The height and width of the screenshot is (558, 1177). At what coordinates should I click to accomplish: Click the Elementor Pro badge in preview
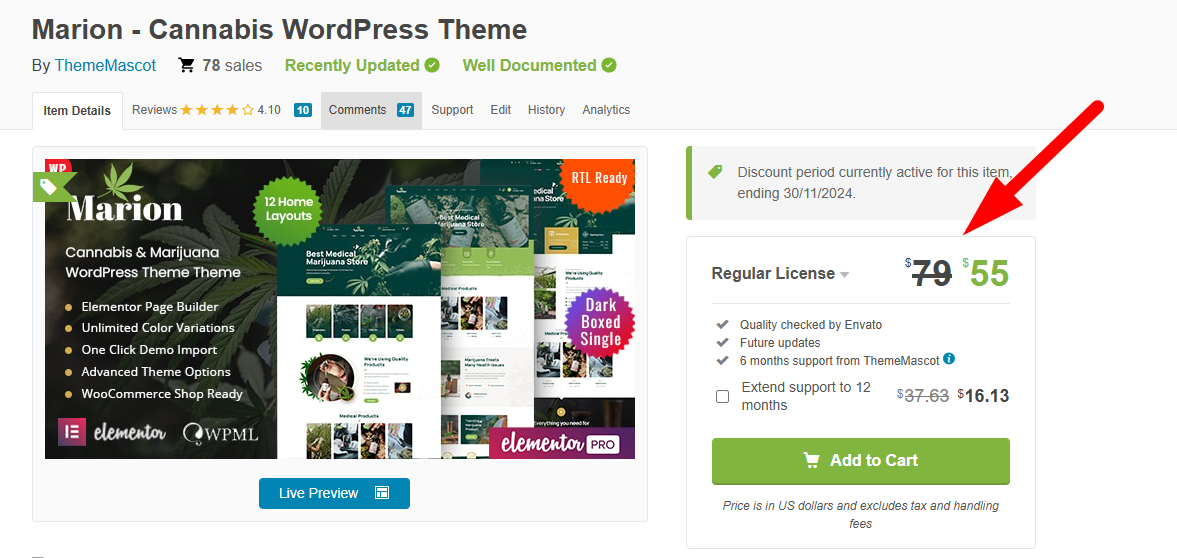tap(561, 443)
